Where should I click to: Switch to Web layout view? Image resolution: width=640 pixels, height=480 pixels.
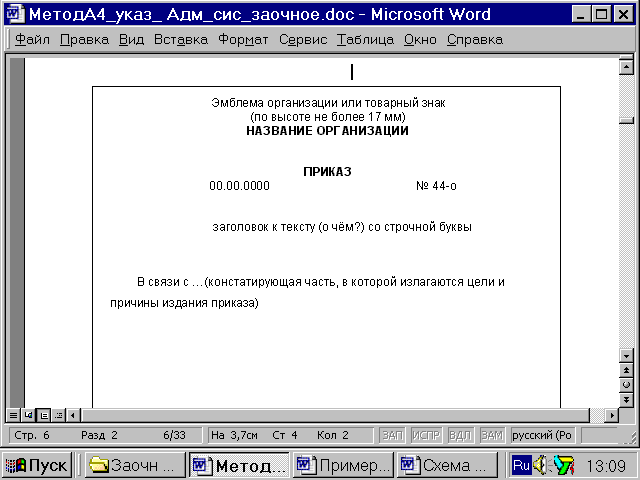(x=28, y=416)
